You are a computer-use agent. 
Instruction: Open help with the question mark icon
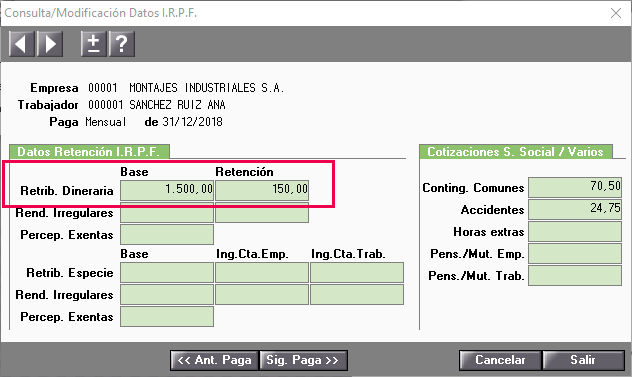click(121, 44)
